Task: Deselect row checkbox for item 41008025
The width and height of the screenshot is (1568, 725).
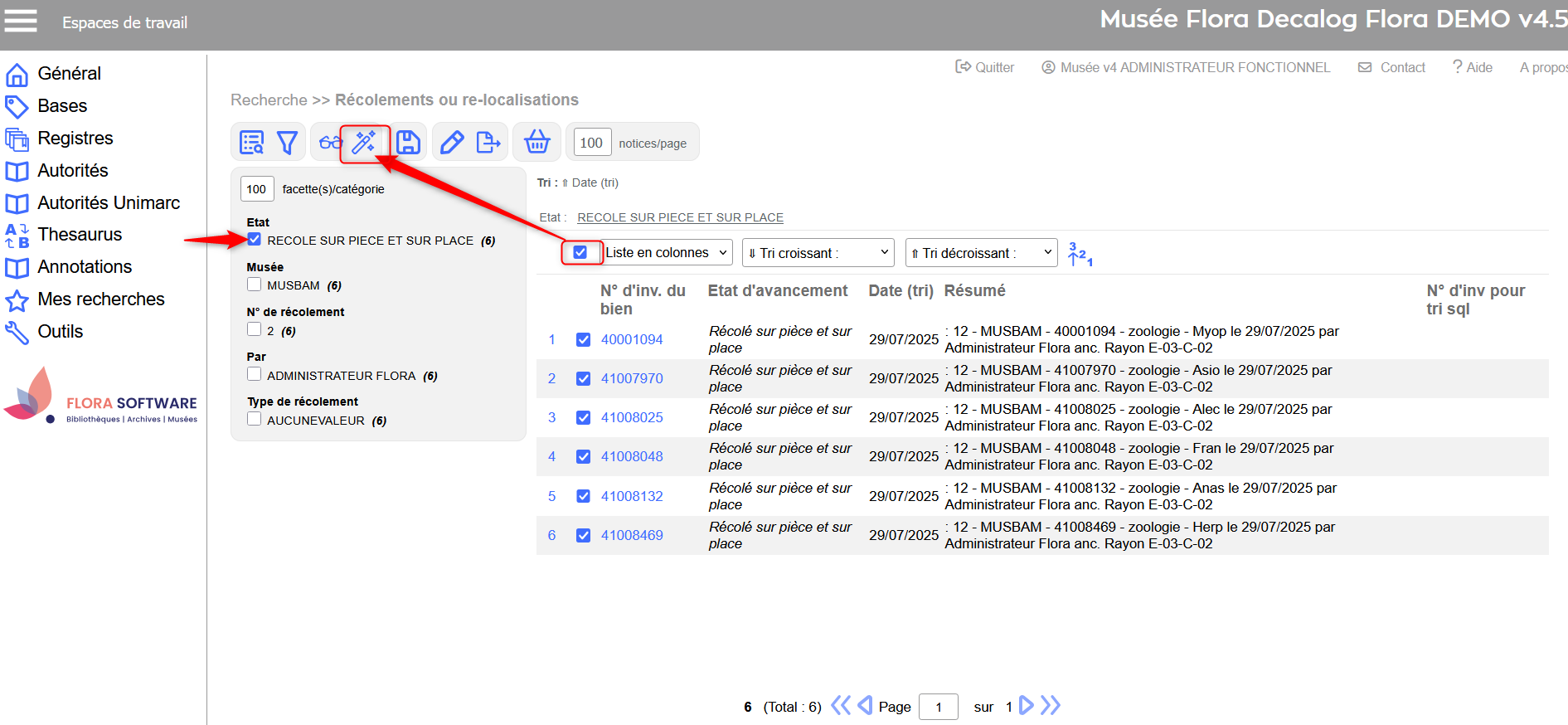Action: 584,417
